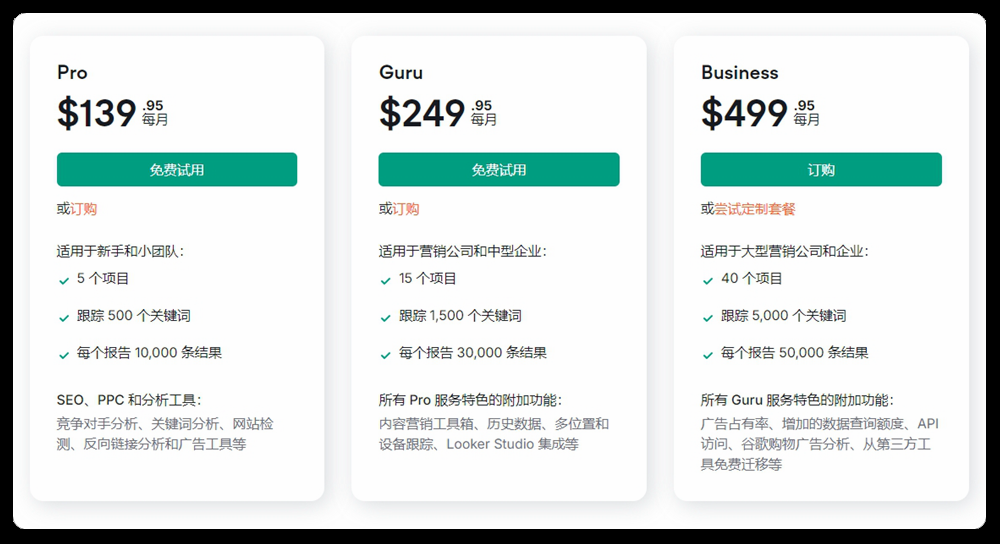Select the Pro plan title
Image resolution: width=1000 pixels, height=544 pixels.
[72, 73]
